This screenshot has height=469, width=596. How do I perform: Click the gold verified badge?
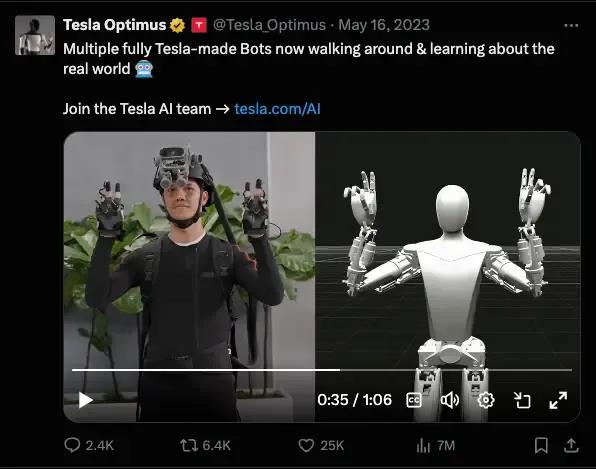[177, 25]
